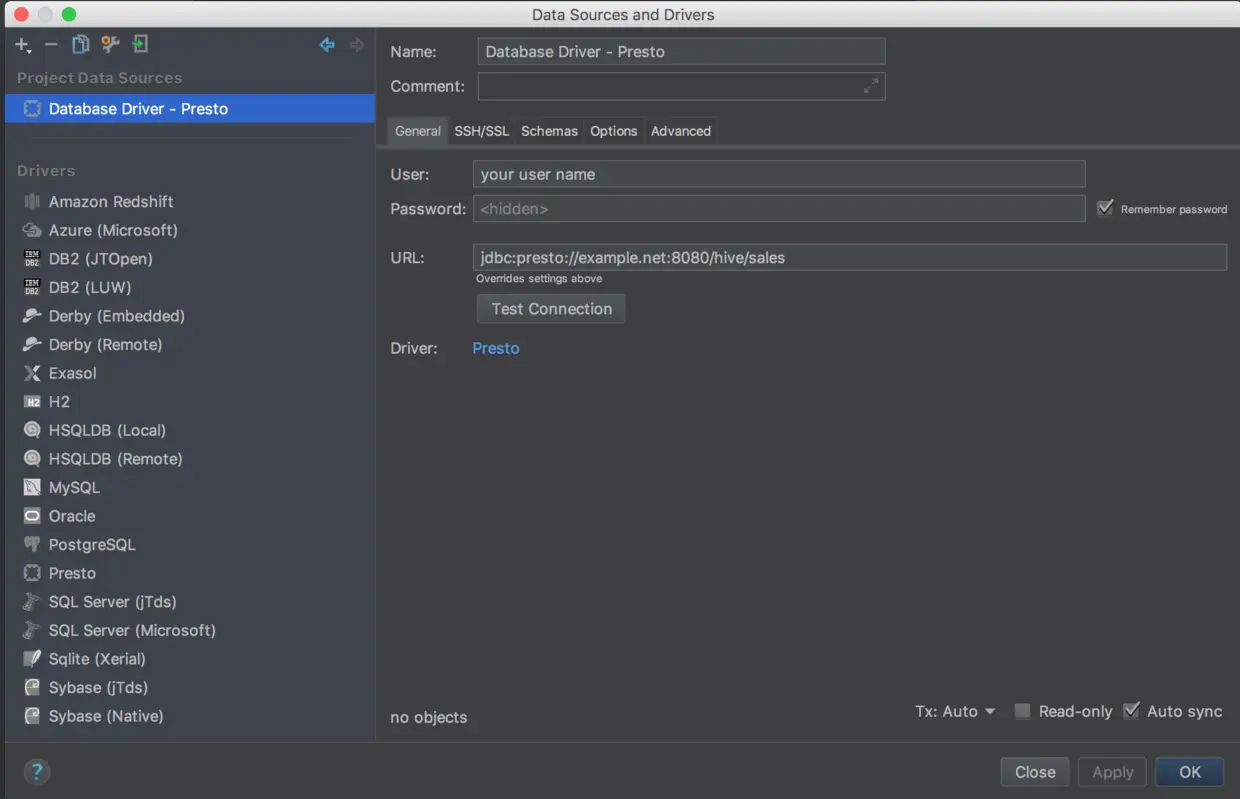Switch to the SSH/SSL tab
The height and width of the screenshot is (799, 1240).
482,131
